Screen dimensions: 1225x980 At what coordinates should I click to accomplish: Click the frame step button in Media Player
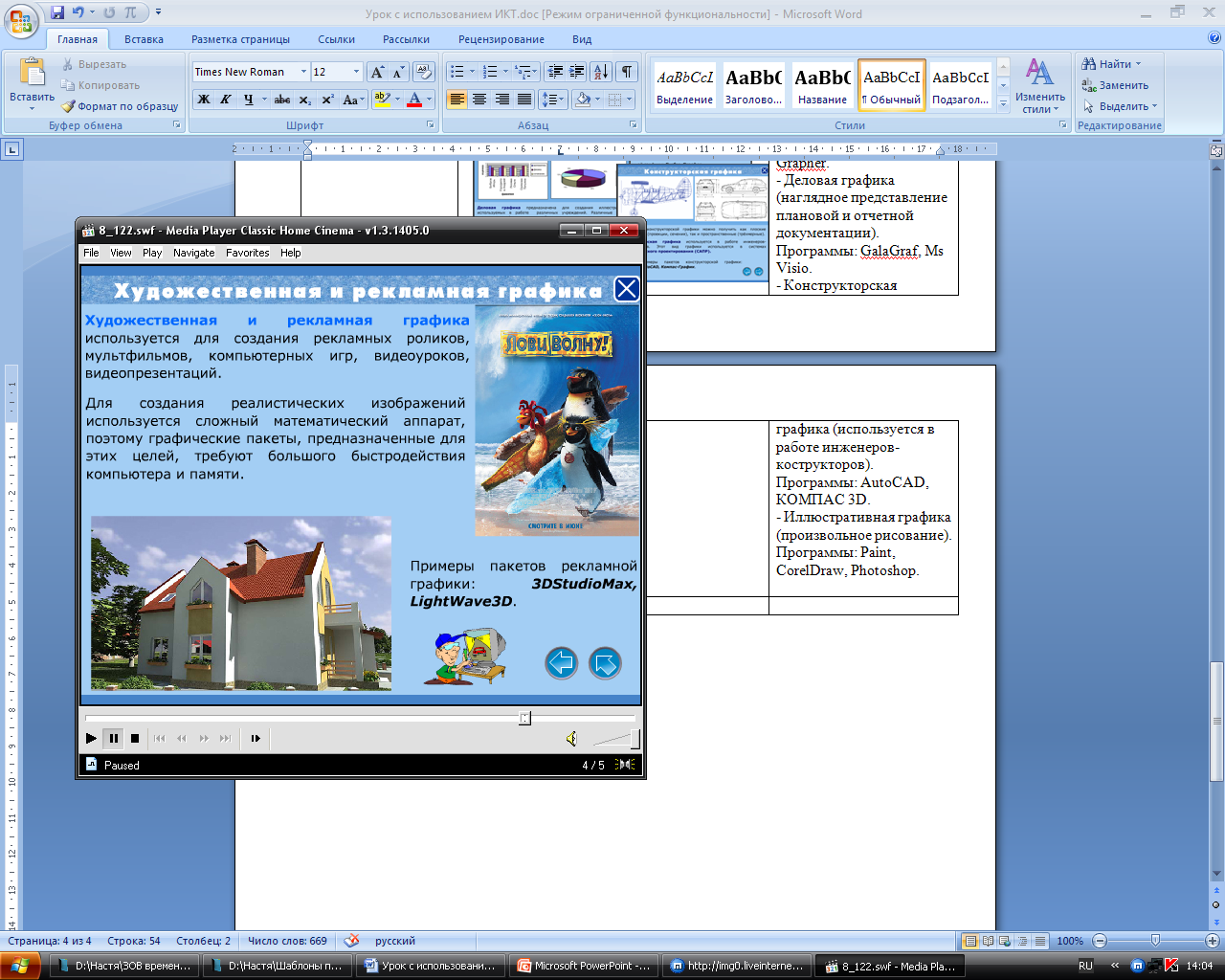pos(256,738)
